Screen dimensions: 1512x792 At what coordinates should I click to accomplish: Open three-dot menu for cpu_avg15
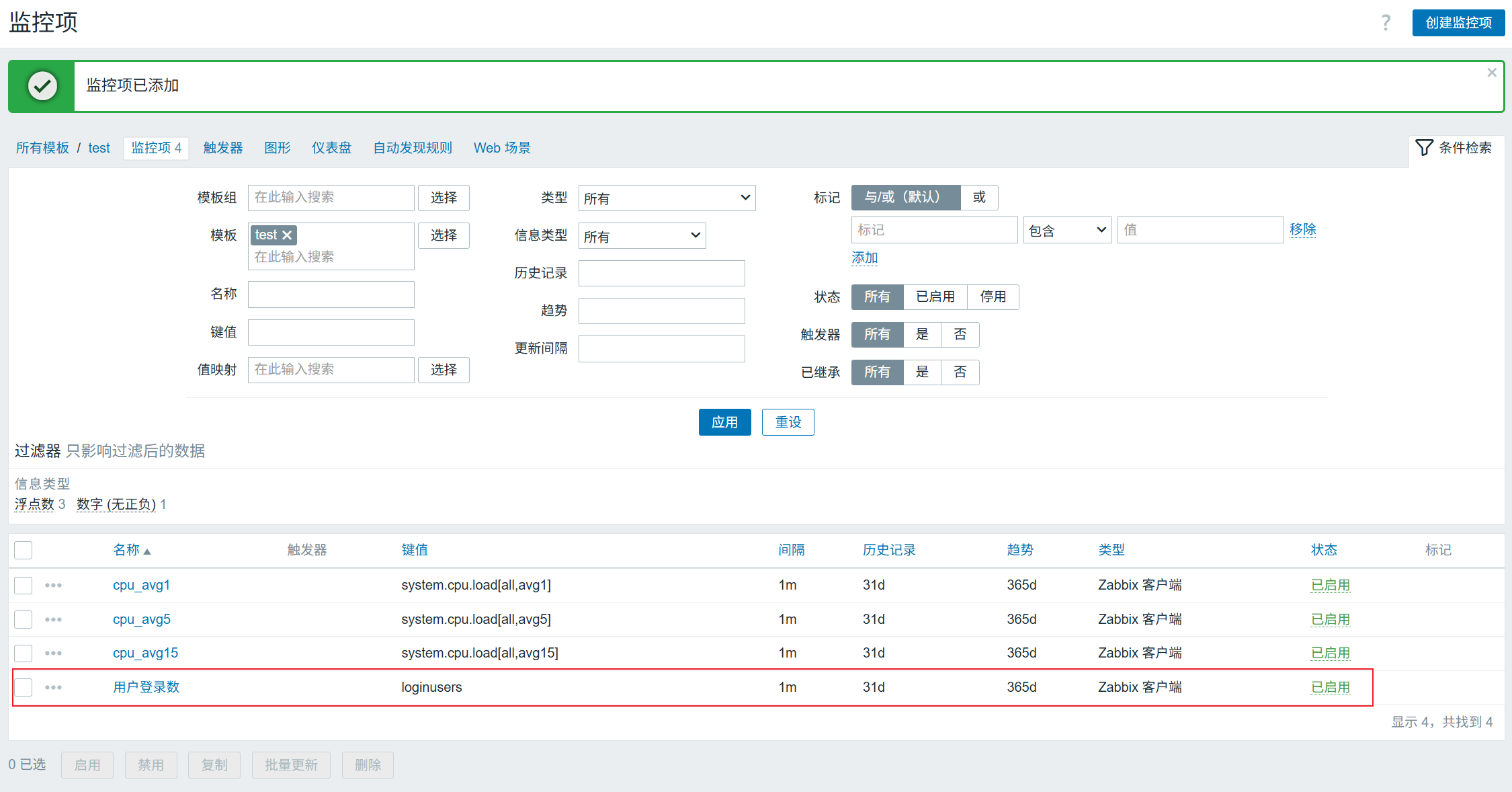(53, 654)
